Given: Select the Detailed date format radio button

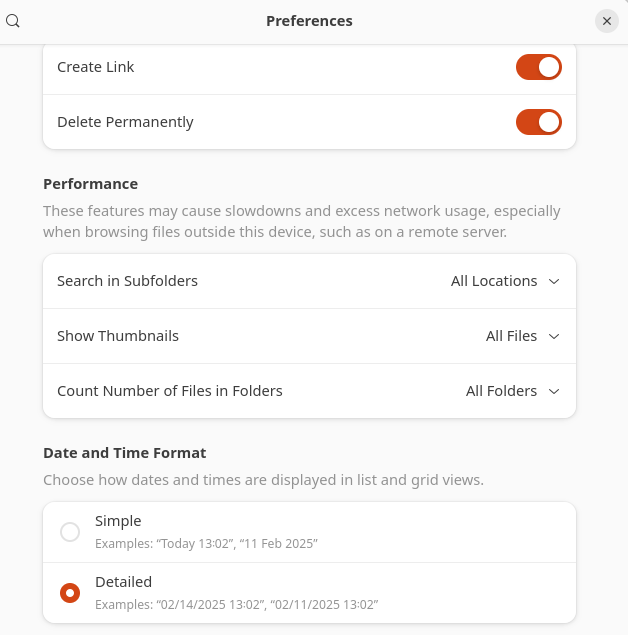Looking at the screenshot, I should pos(70,593).
